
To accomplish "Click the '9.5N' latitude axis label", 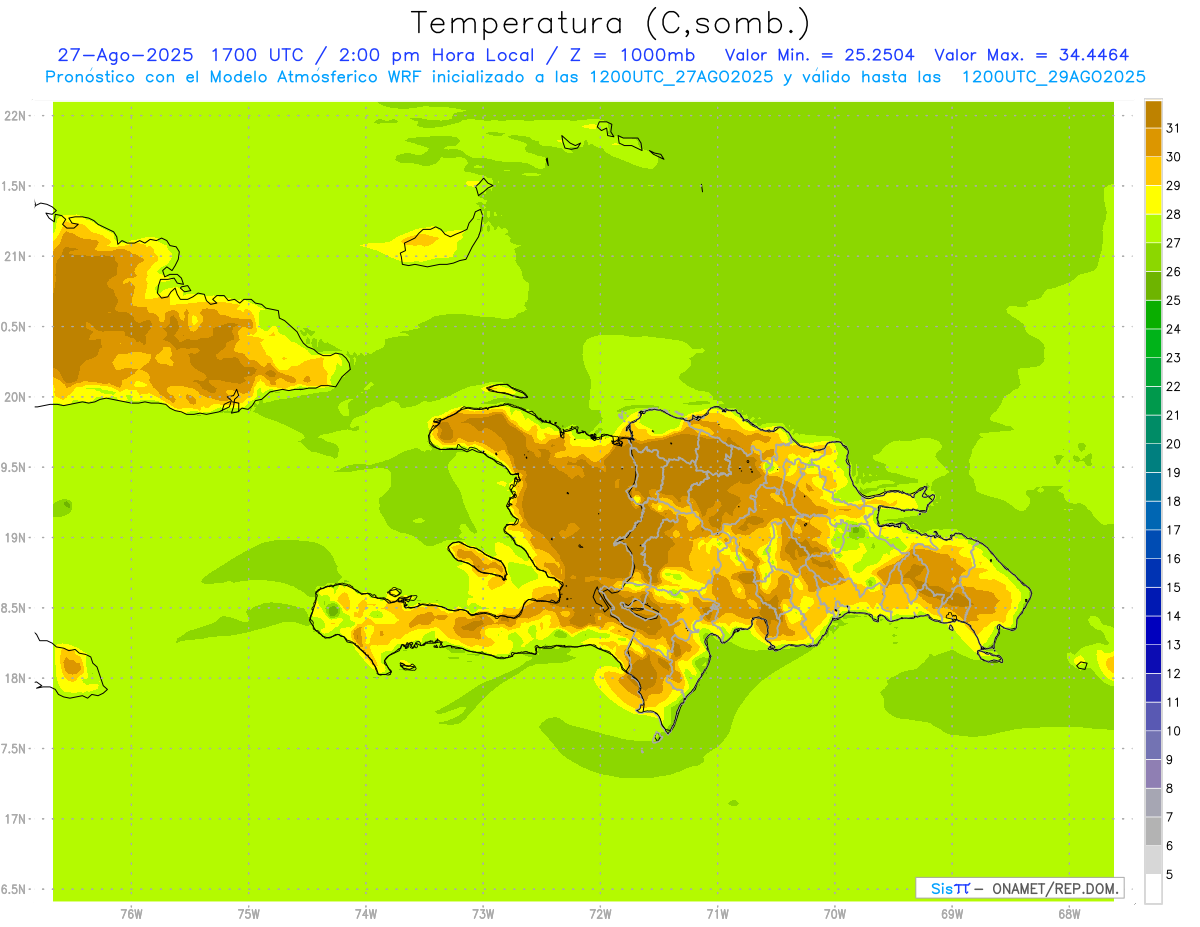I will coord(15,468).
